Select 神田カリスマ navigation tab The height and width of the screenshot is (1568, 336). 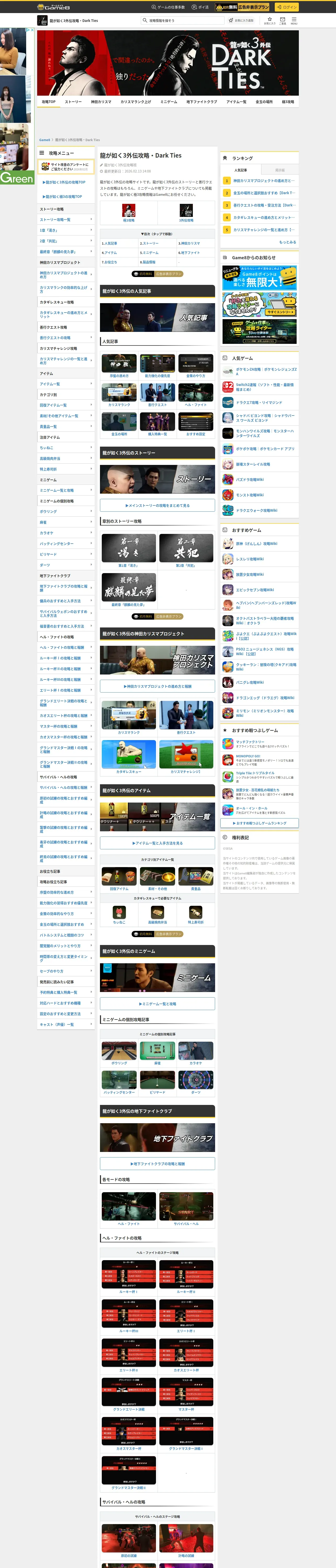101,102
